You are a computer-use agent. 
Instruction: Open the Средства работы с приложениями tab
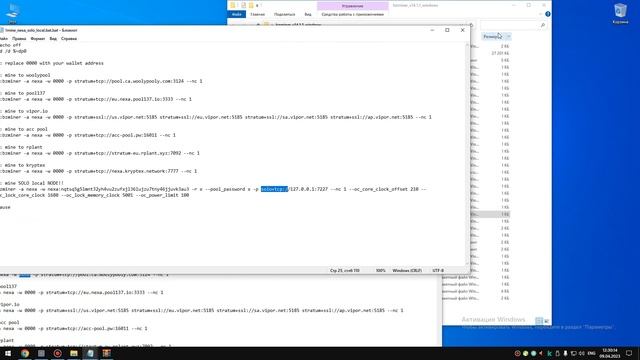[353, 14]
